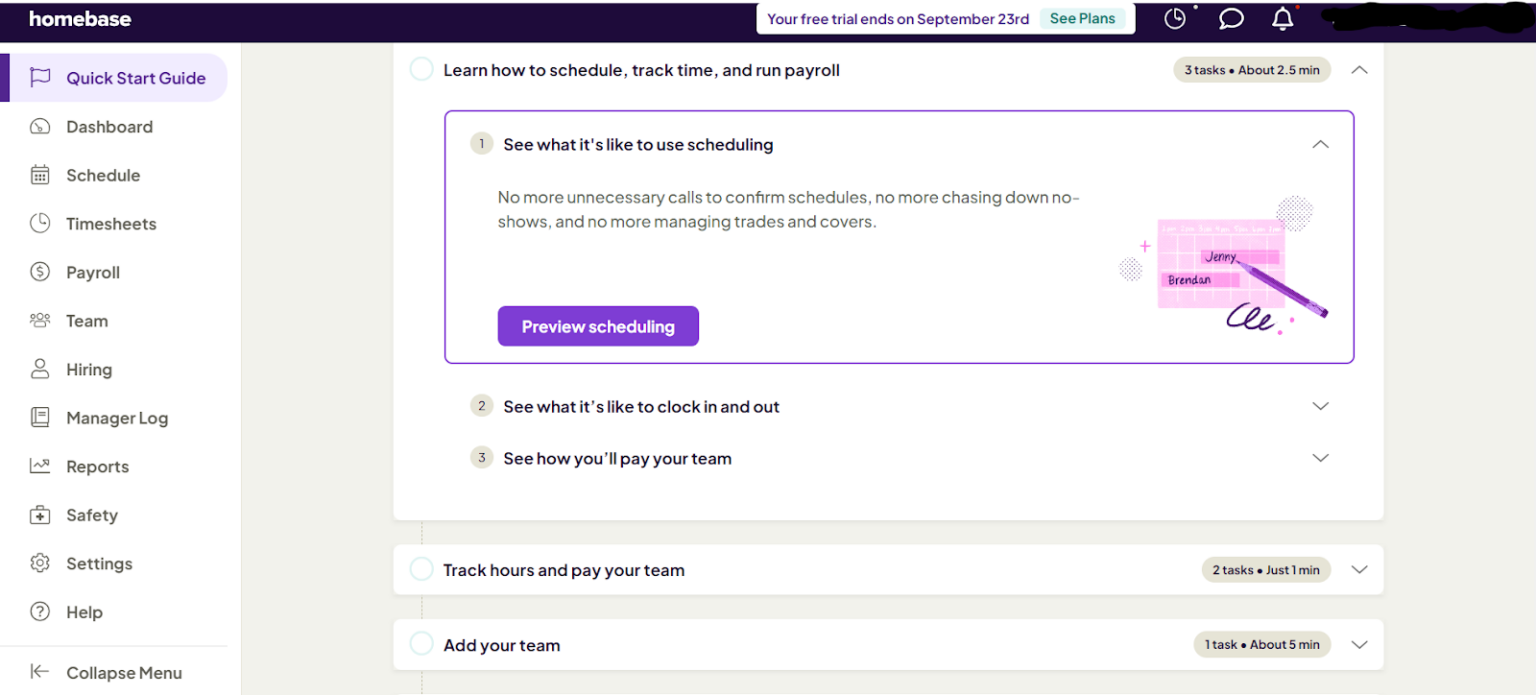This screenshot has width=1536, height=695.
Task: Expand 'See how you'll pay your team'
Action: 1320,457
